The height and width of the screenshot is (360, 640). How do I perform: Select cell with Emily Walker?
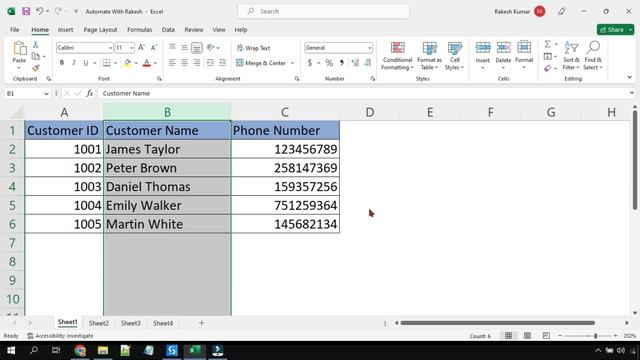(x=167, y=205)
